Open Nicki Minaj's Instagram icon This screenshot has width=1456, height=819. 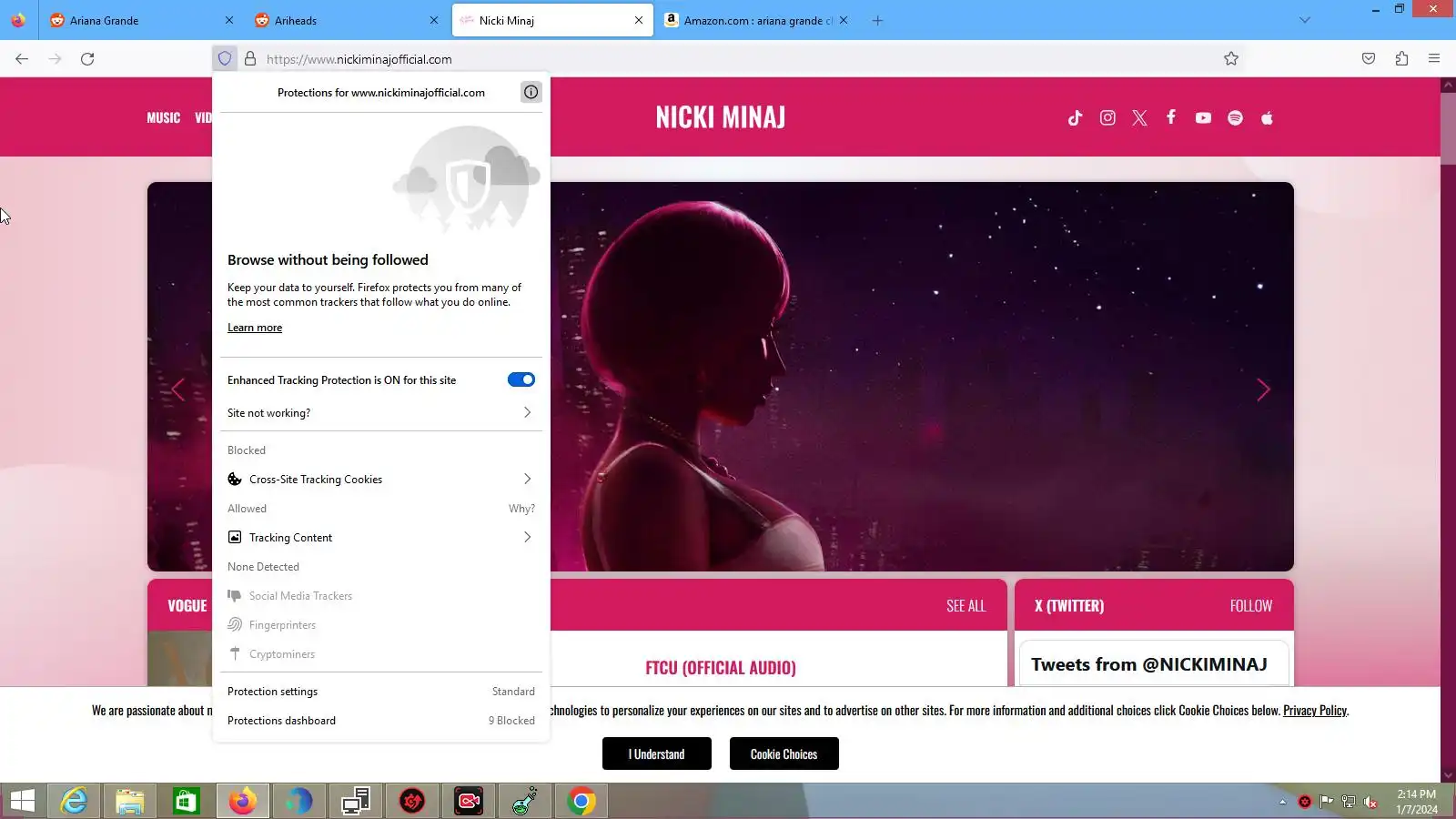pyautogui.click(x=1107, y=117)
